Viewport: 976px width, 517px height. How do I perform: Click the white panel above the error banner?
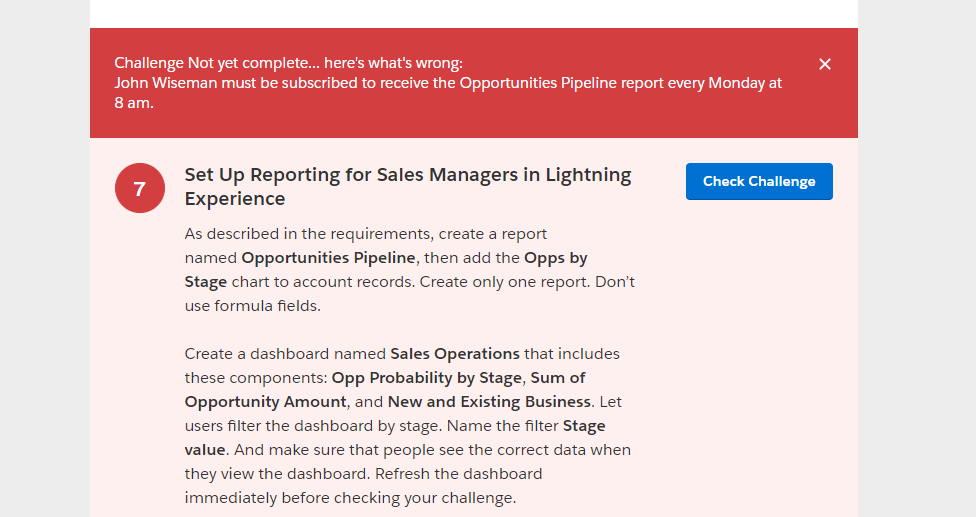tap(473, 13)
